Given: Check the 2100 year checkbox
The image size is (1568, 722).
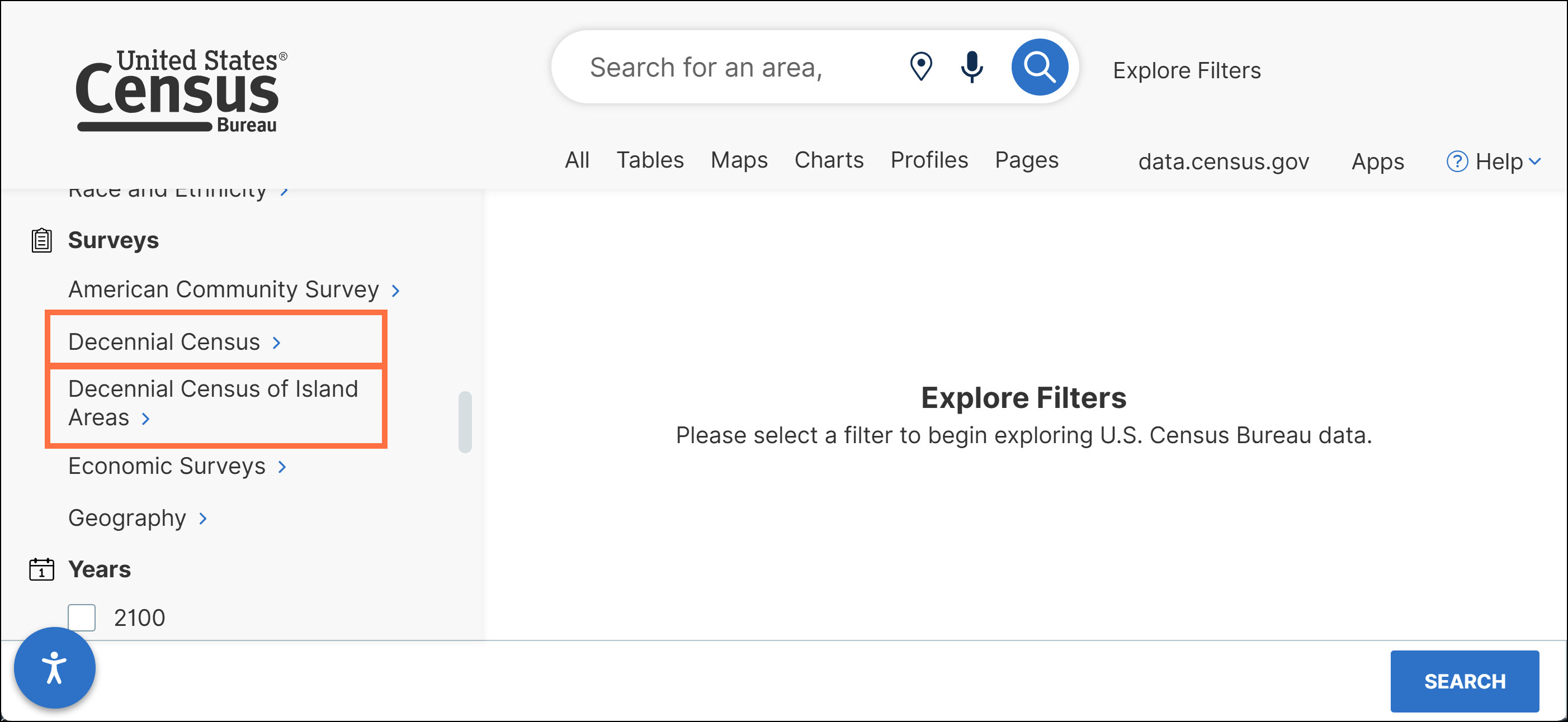Looking at the screenshot, I should coord(82,617).
